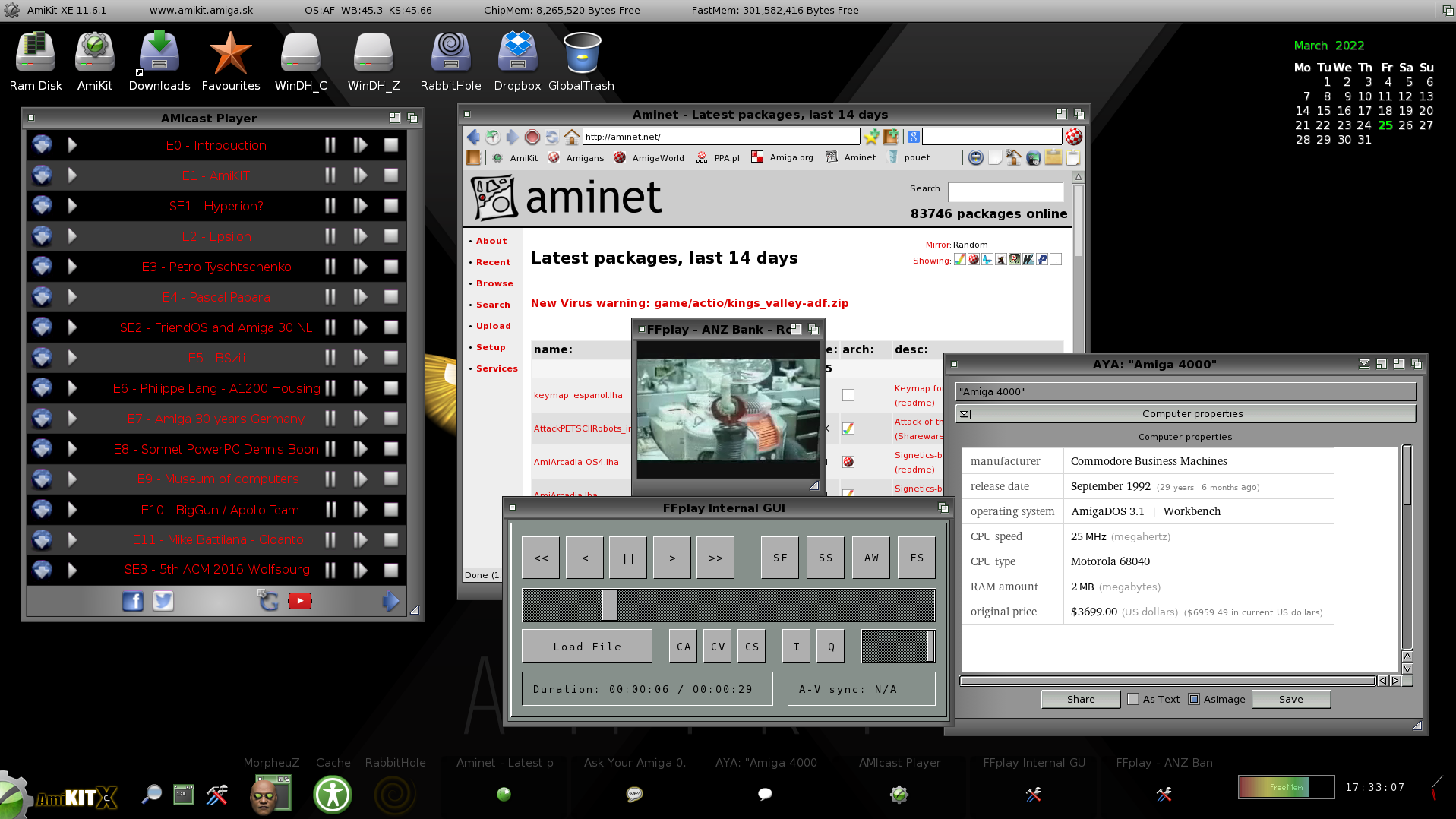Click the FFplay video thumbnail
1456x819 pixels.
[x=728, y=410]
